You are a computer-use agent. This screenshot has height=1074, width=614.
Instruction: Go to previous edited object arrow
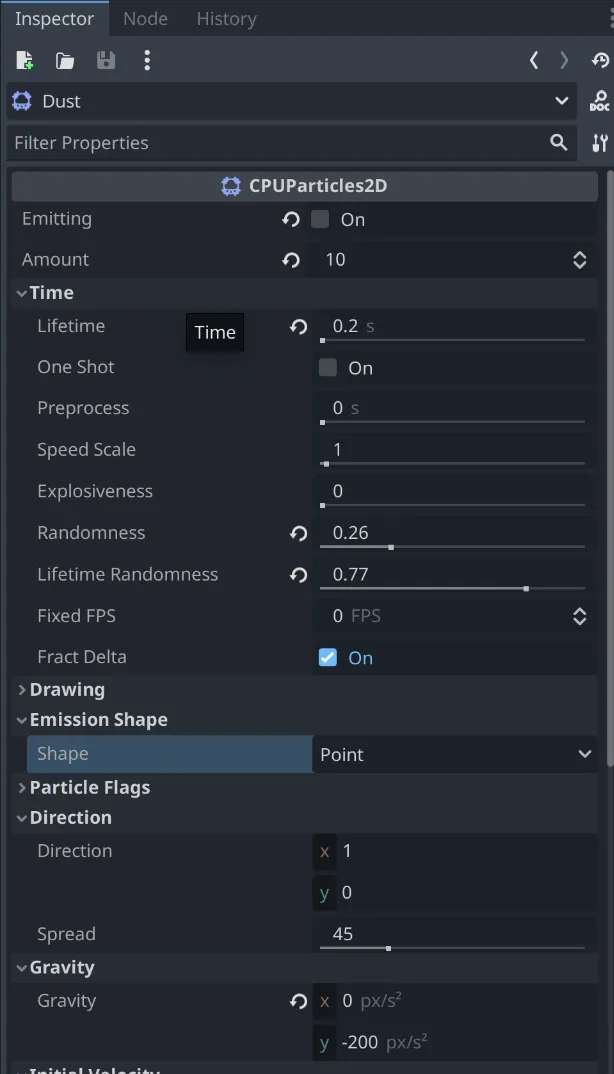click(534, 61)
